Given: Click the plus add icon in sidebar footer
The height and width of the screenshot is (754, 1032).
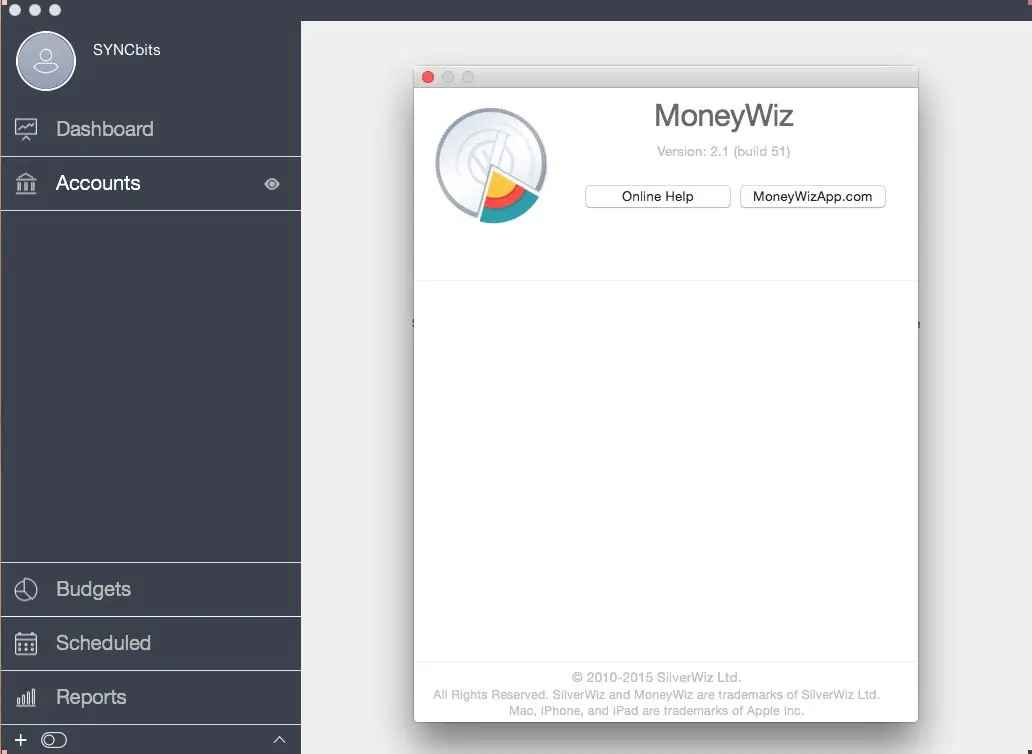Looking at the screenshot, I should click(x=20, y=740).
